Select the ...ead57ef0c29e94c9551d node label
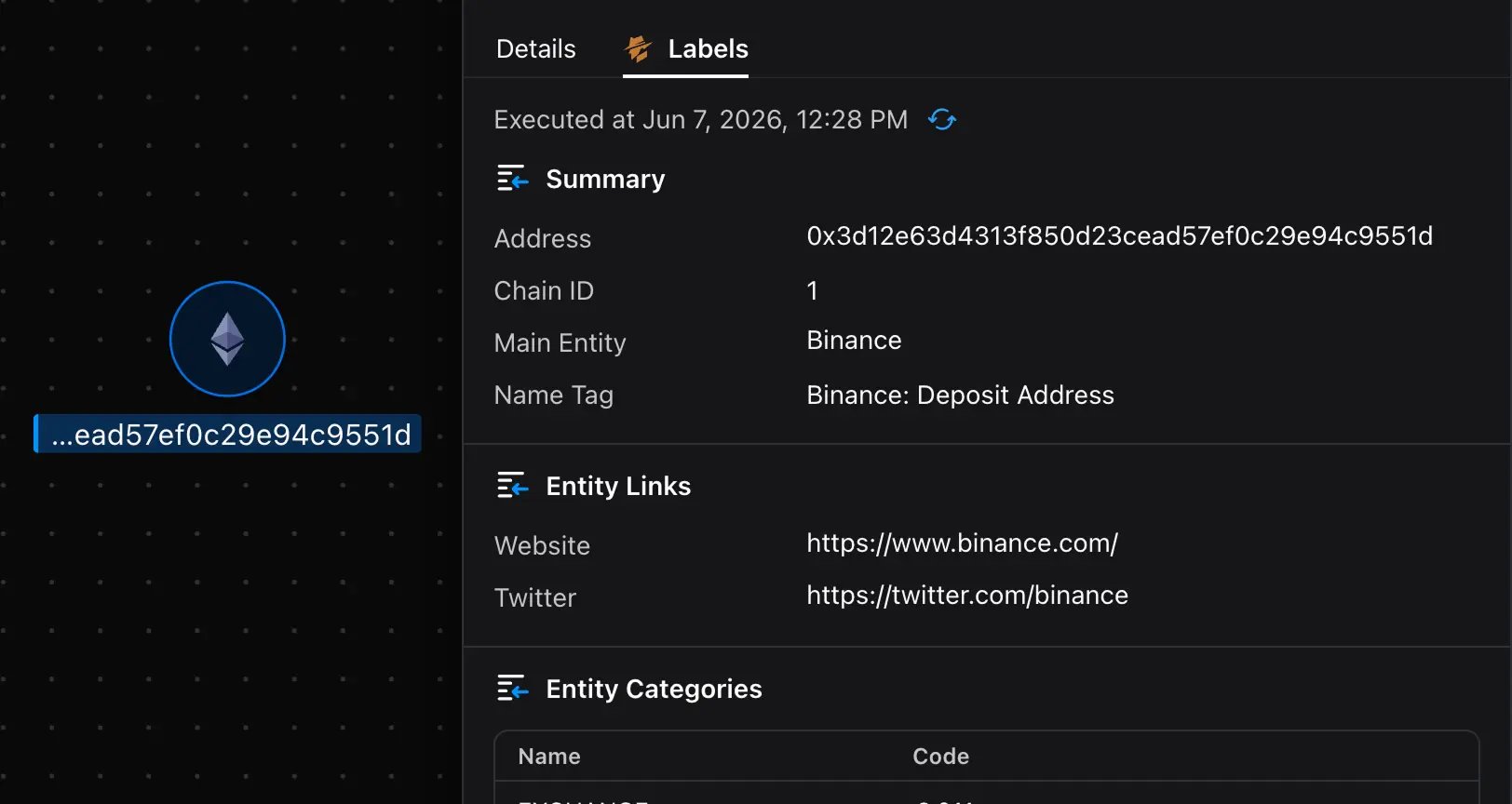Viewport: 1512px width, 804px height. [228, 435]
